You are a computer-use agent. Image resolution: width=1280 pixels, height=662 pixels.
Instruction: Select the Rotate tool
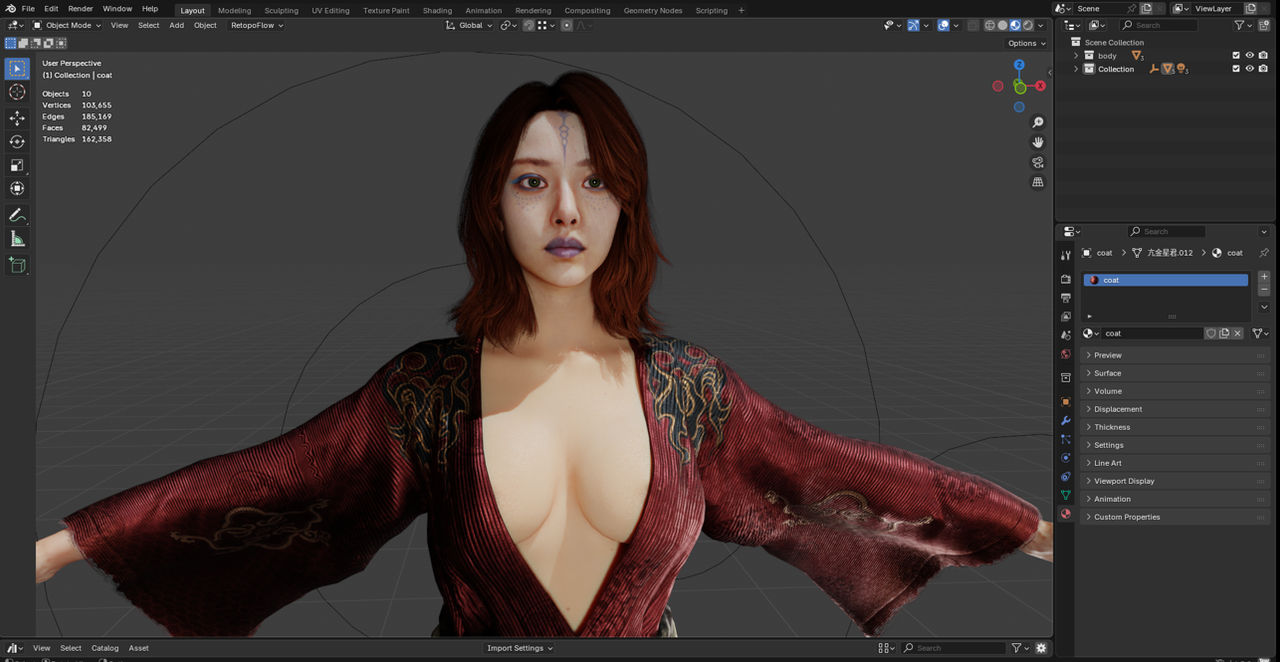17,141
